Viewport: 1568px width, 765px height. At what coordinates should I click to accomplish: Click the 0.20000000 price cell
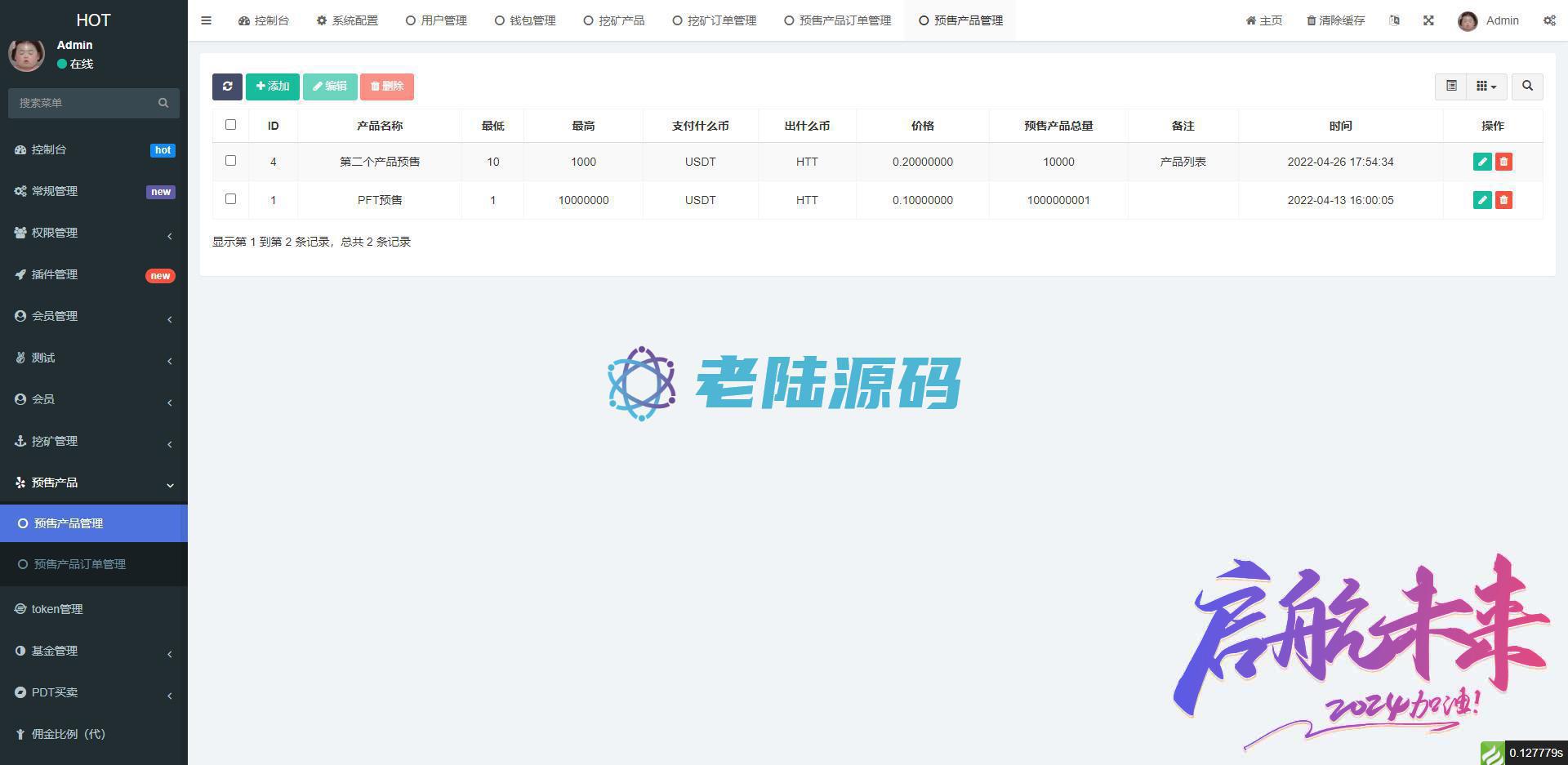(923, 162)
